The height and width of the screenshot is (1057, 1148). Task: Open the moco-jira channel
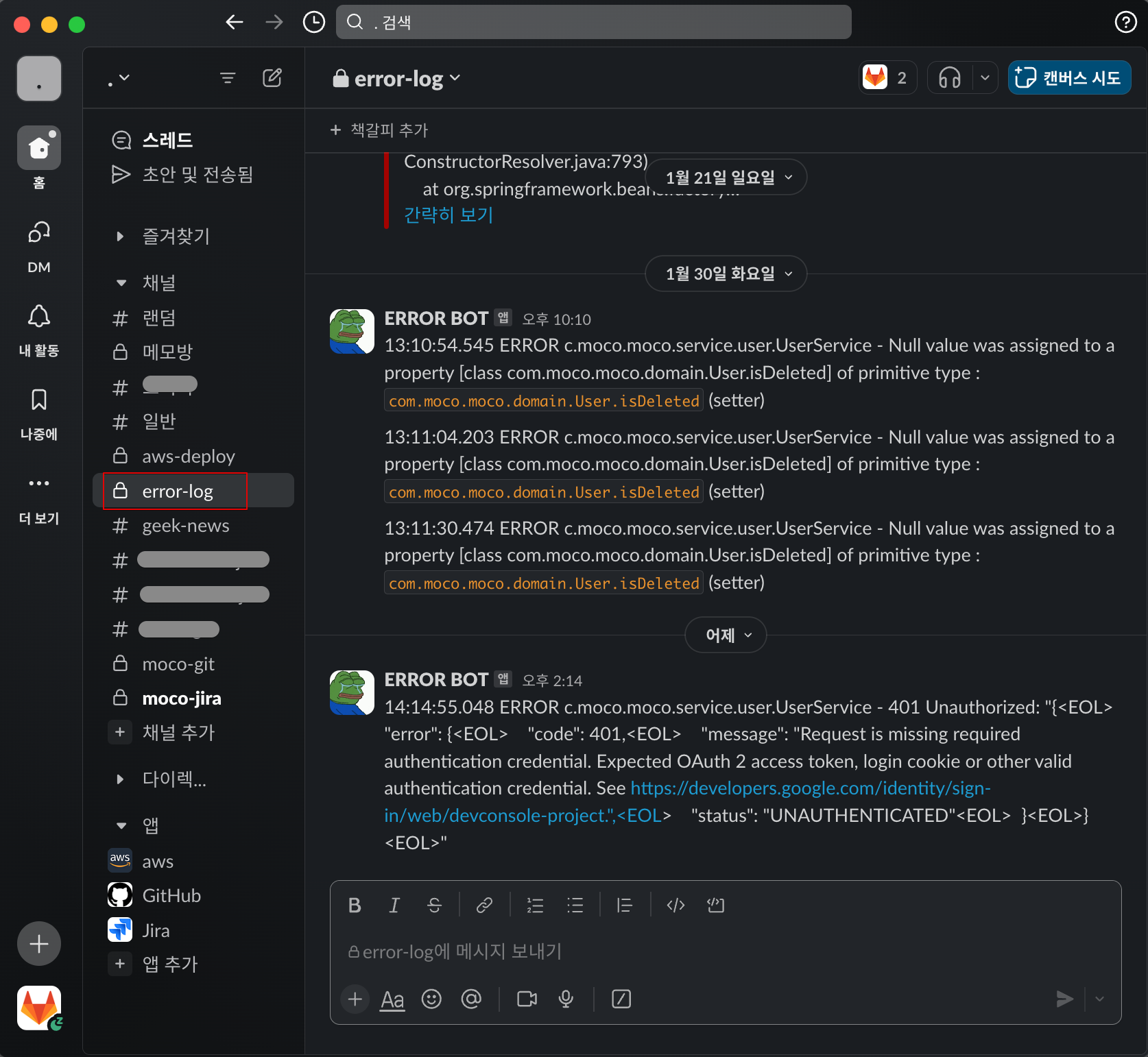(193, 698)
